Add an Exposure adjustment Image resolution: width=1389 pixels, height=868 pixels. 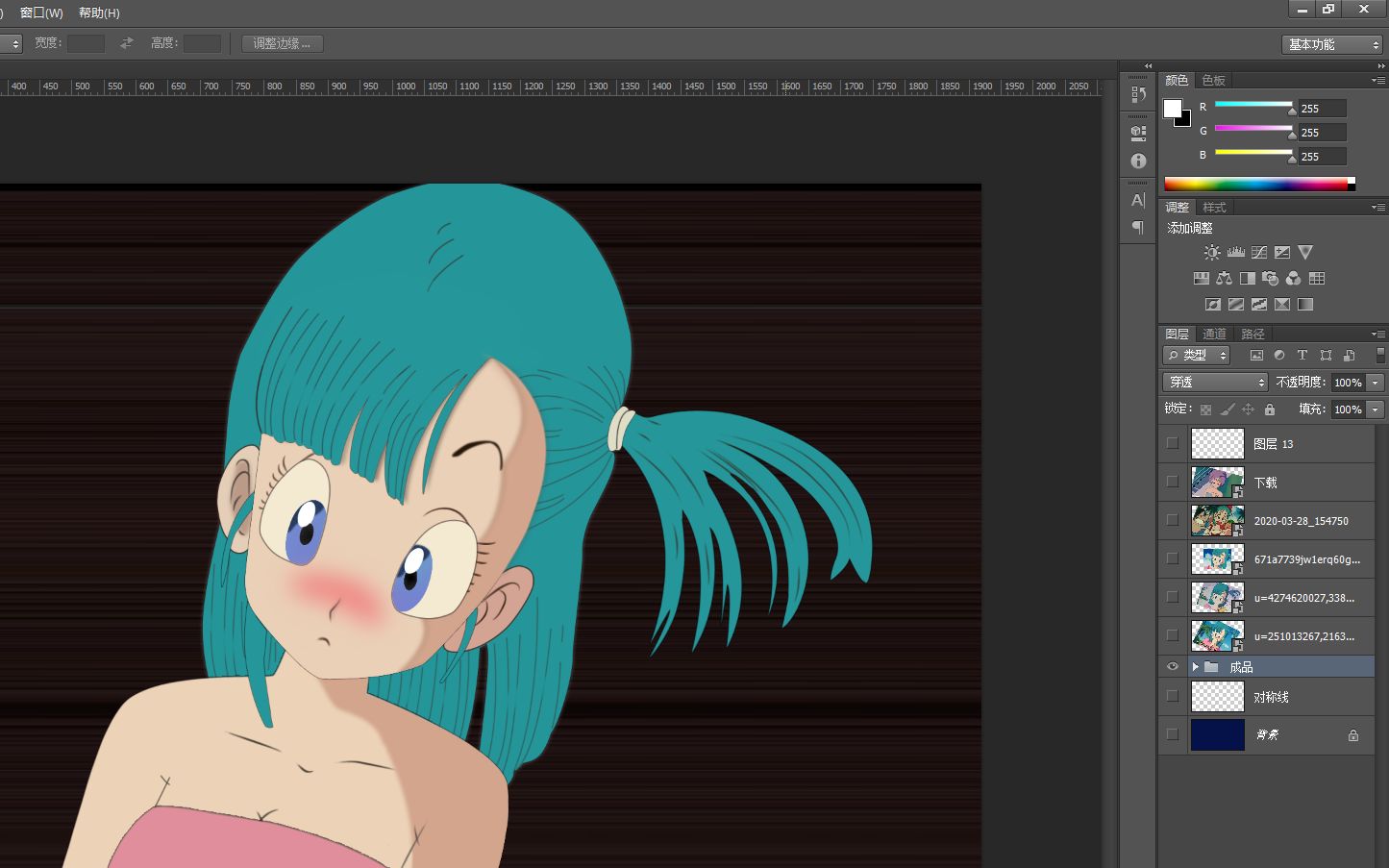(x=1282, y=253)
